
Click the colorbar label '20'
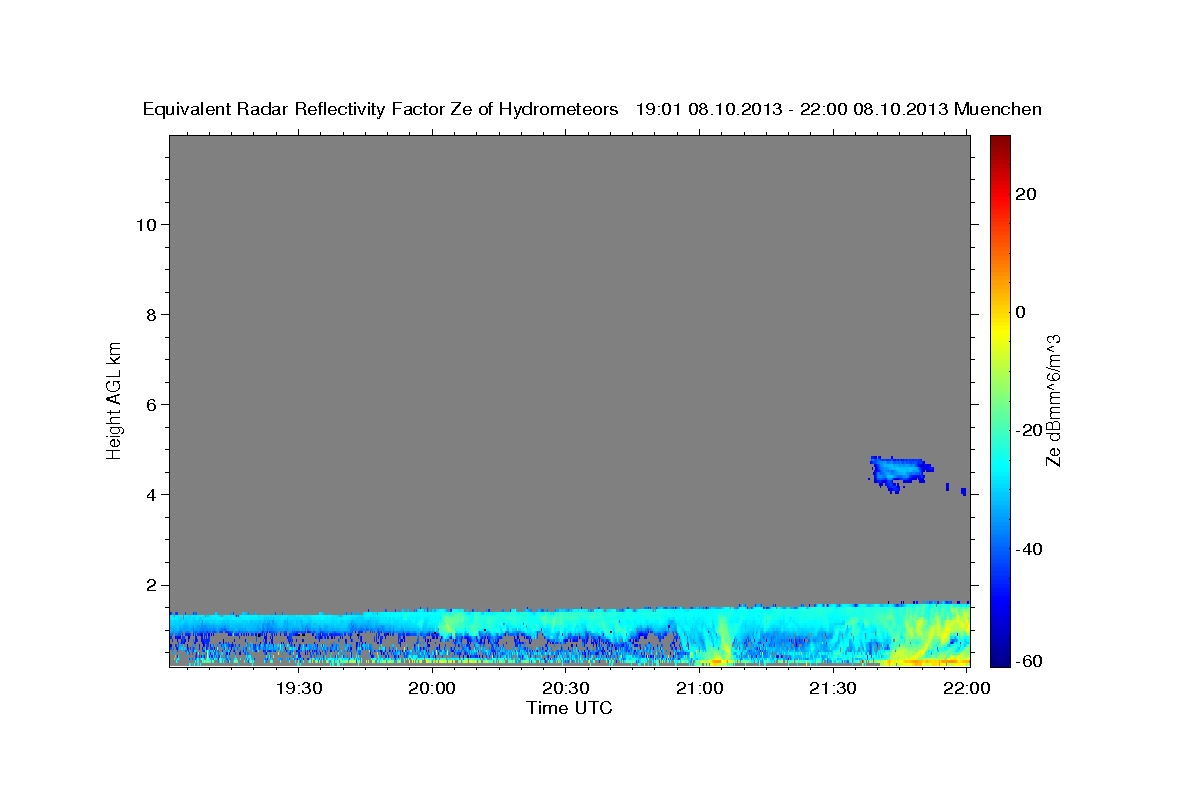click(1026, 194)
